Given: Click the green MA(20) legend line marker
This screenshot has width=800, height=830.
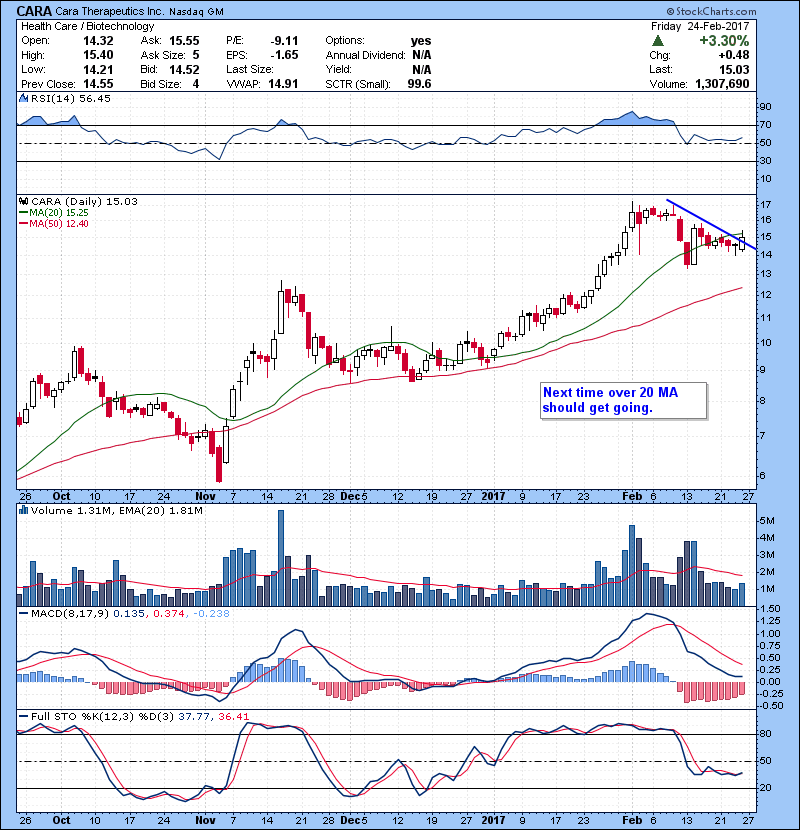Looking at the screenshot, I should (23, 213).
